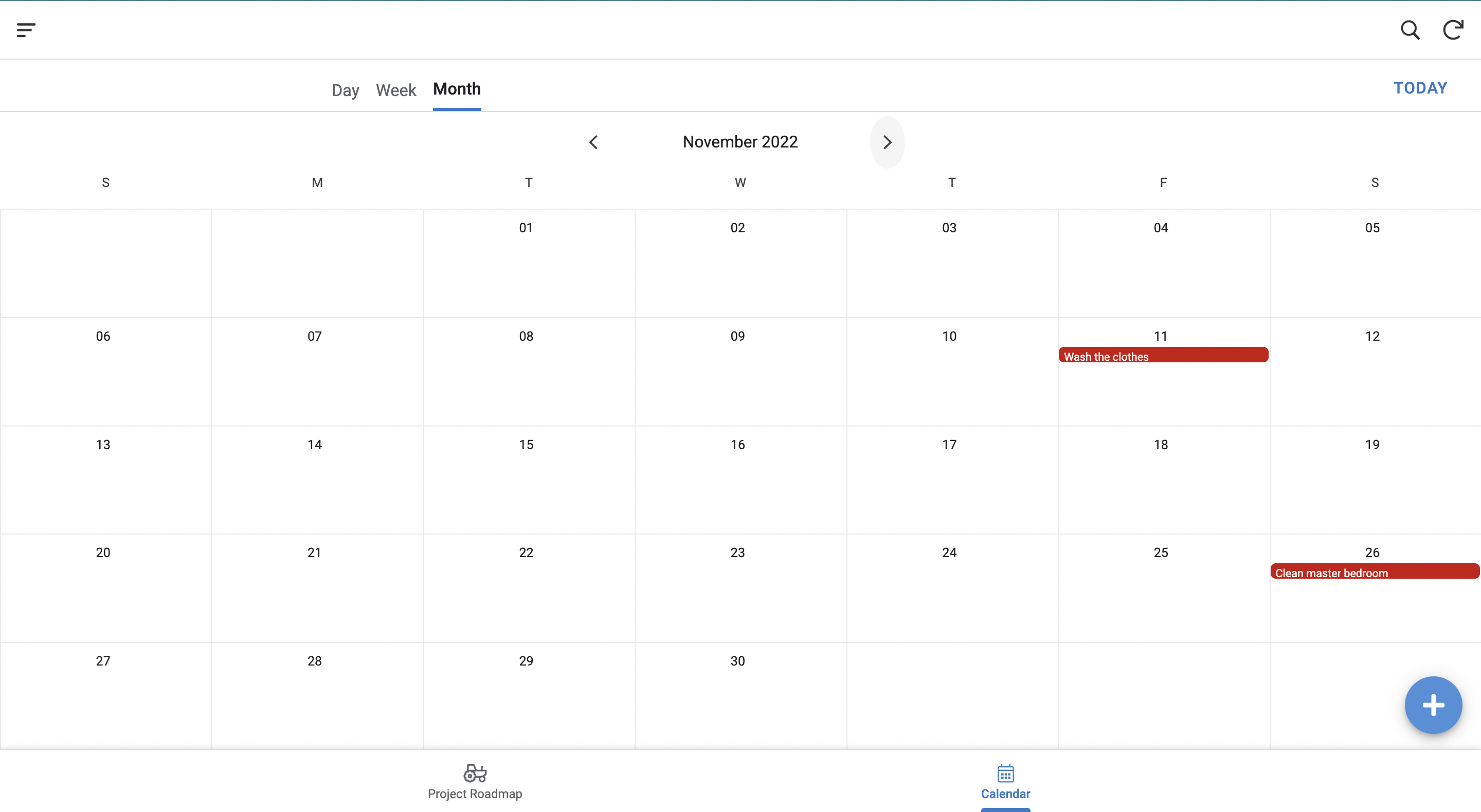Refresh the calendar view
Screen dimensions: 1481x812
1453,30
